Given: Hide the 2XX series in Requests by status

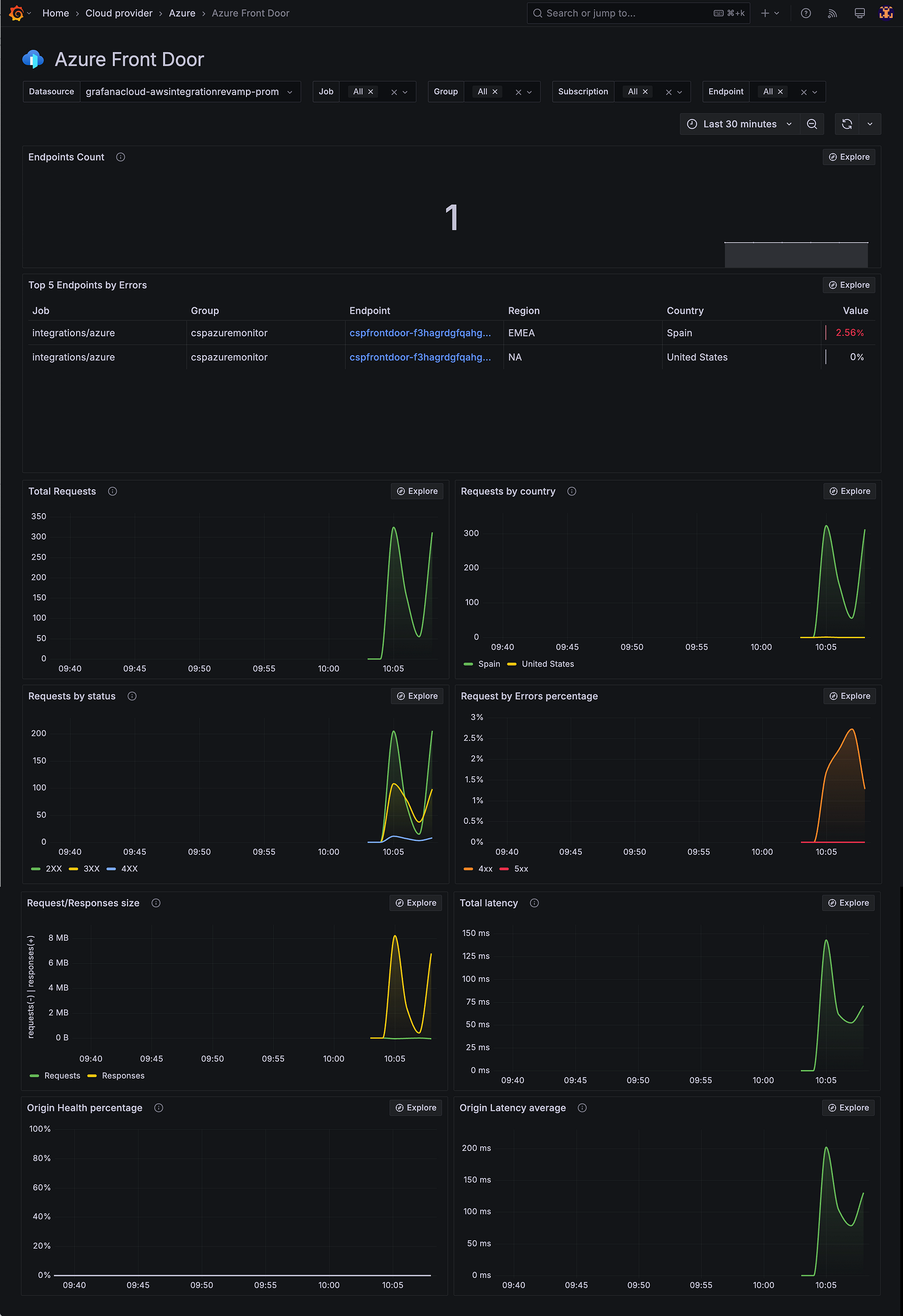Looking at the screenshot, I should (x=54, y=868).
